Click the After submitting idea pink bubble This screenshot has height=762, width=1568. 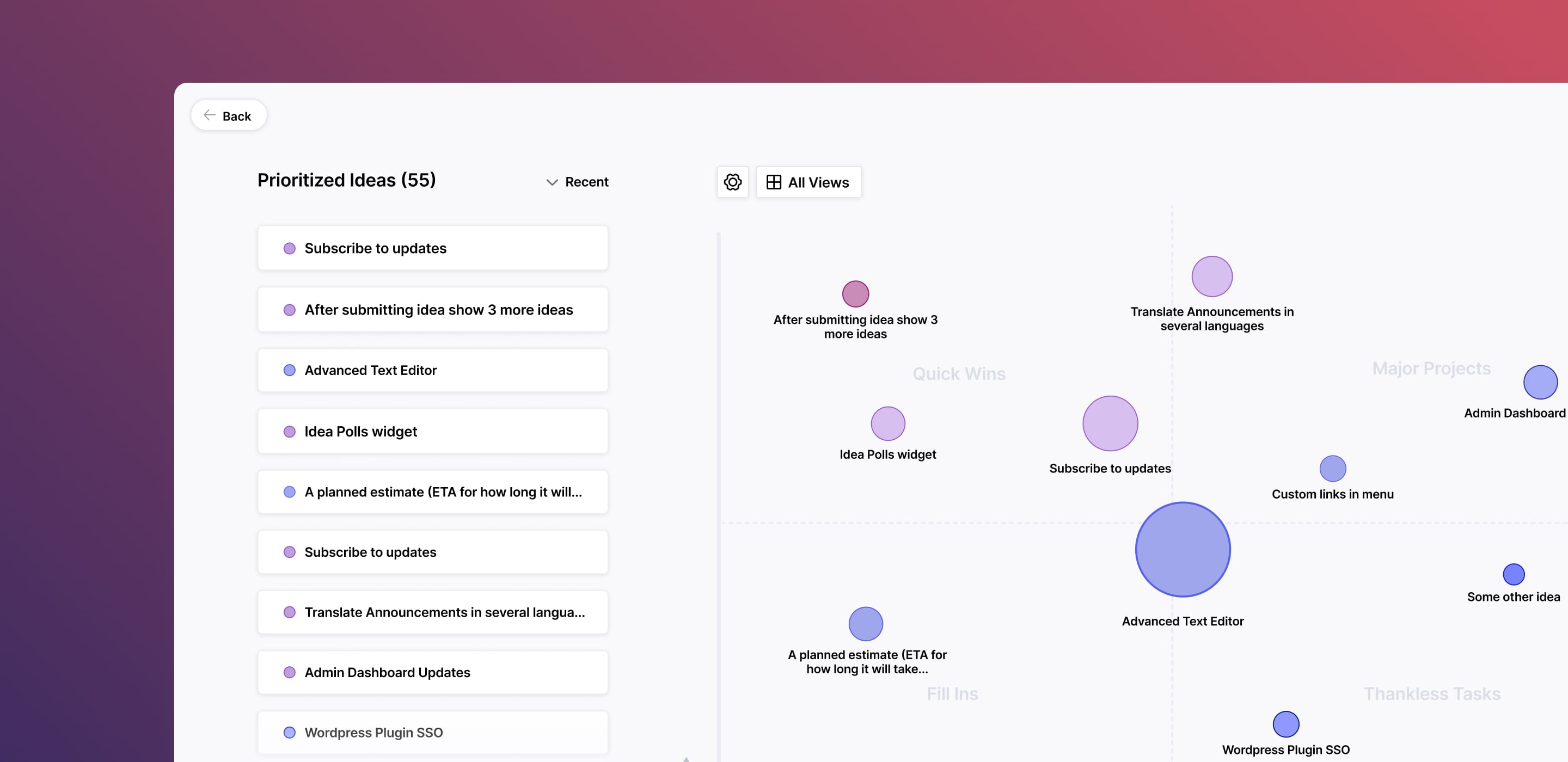(855, 294)
